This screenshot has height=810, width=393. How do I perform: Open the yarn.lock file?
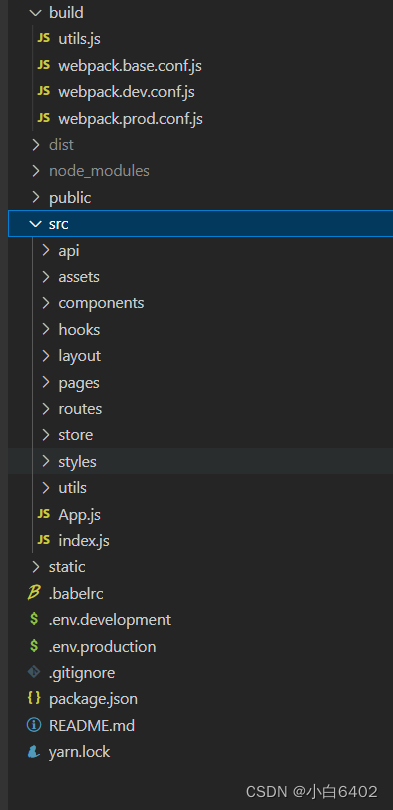click(80, 752)
